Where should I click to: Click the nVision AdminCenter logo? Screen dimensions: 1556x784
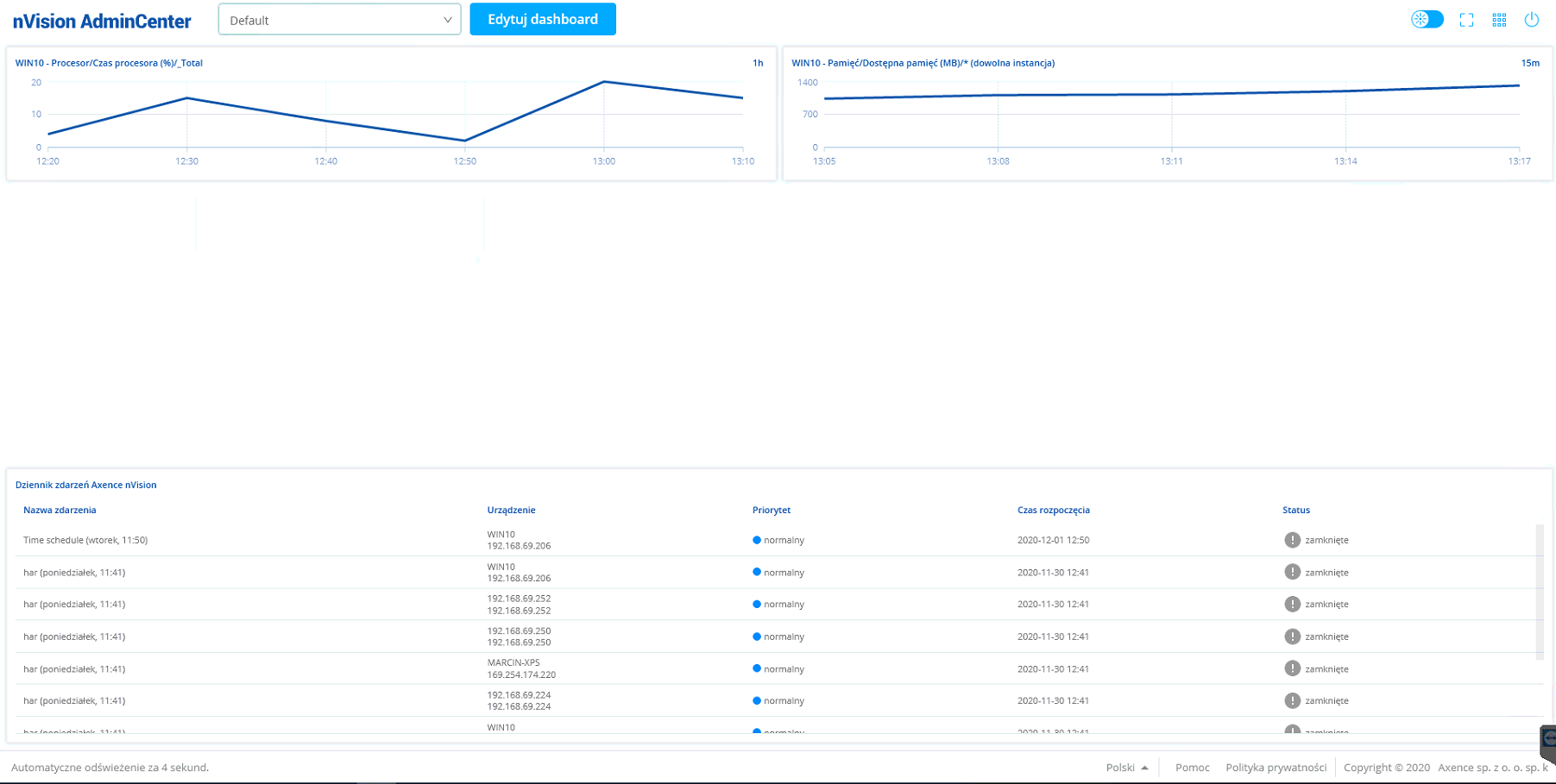(102, 22)
